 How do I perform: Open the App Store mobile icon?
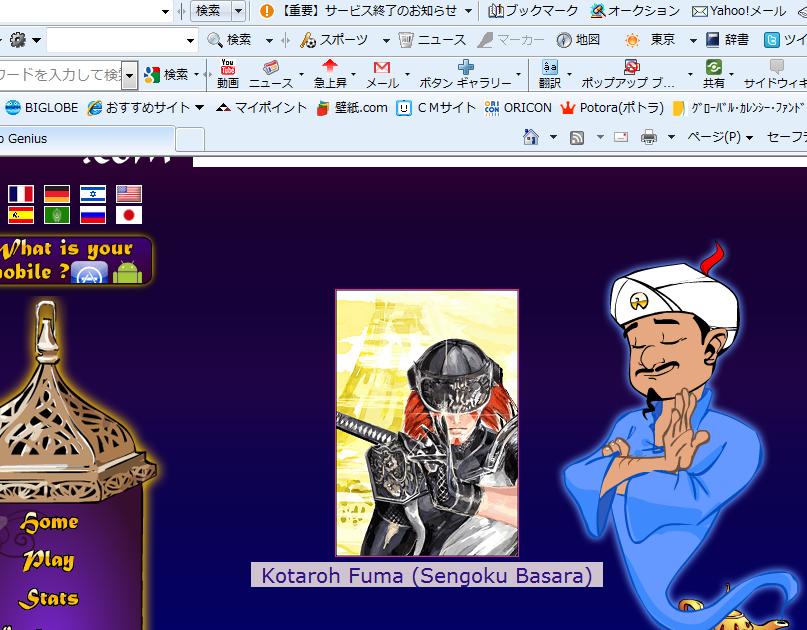(90, 272)
